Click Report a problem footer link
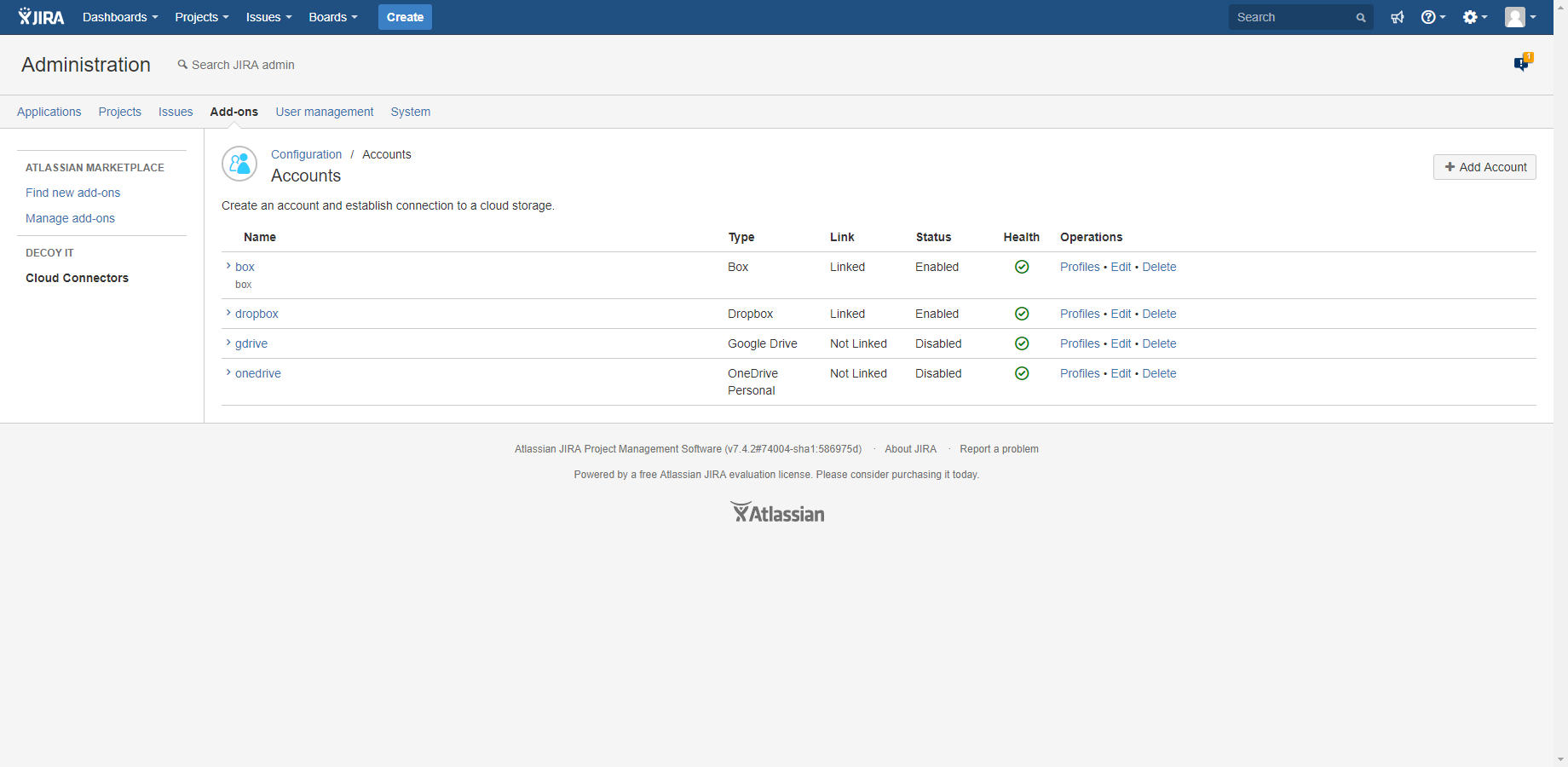The image size is (1568, 767). tap(999, 449)
